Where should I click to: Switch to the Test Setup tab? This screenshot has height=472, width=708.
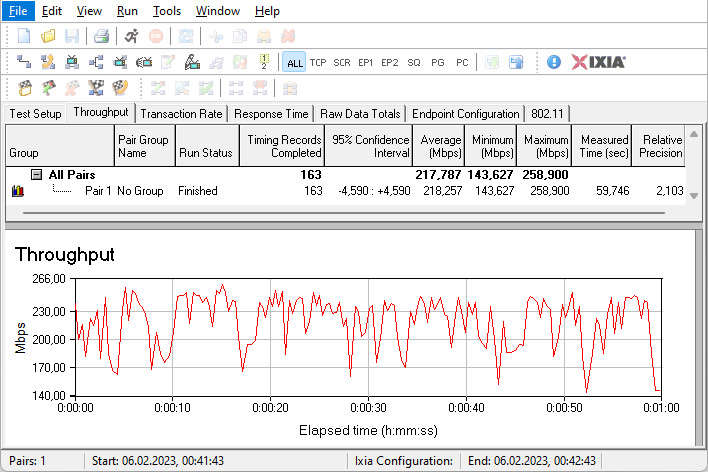(35, 114)
